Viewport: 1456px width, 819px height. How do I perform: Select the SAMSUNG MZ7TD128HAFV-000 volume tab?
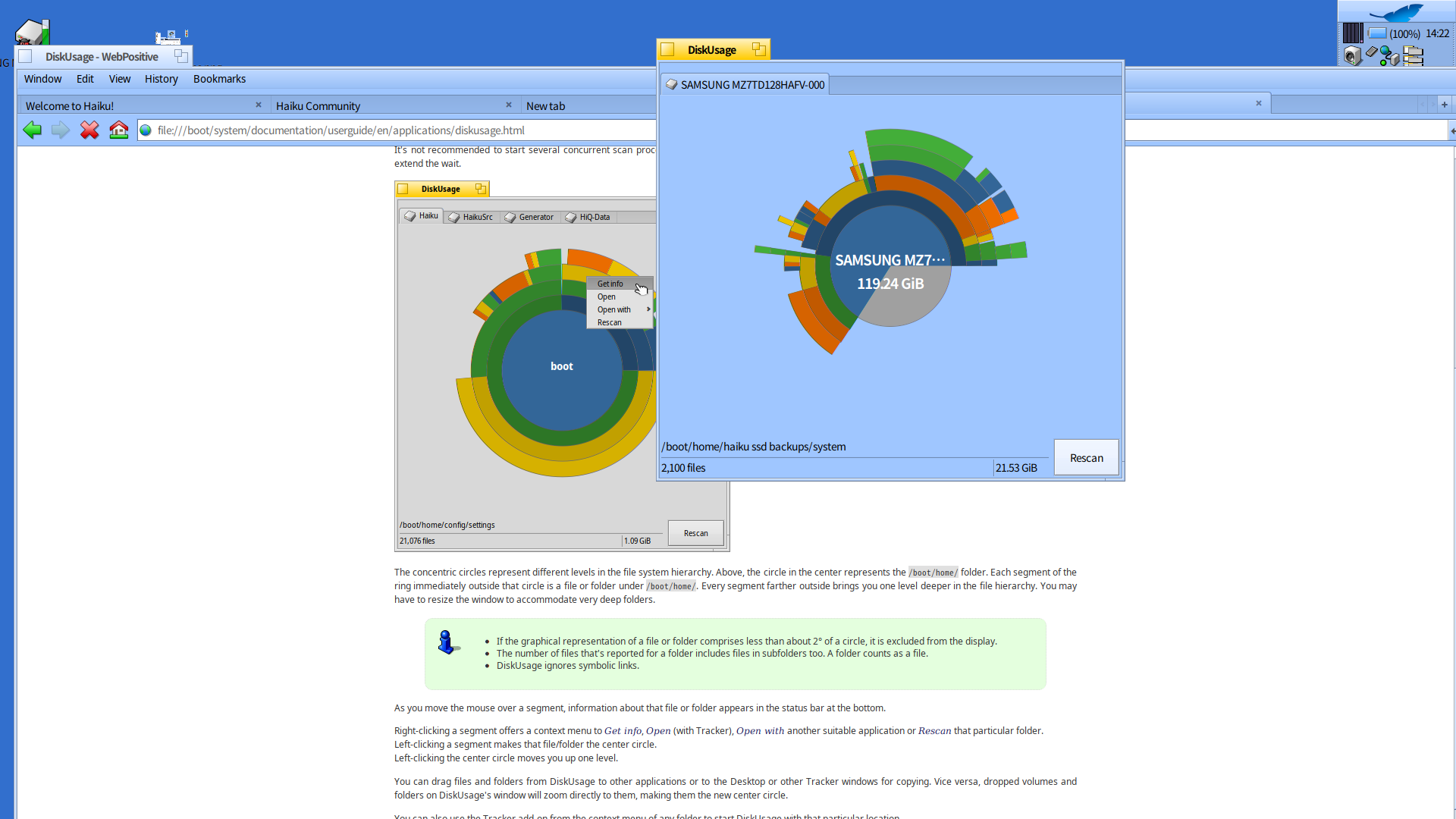(x=745, y=85)
